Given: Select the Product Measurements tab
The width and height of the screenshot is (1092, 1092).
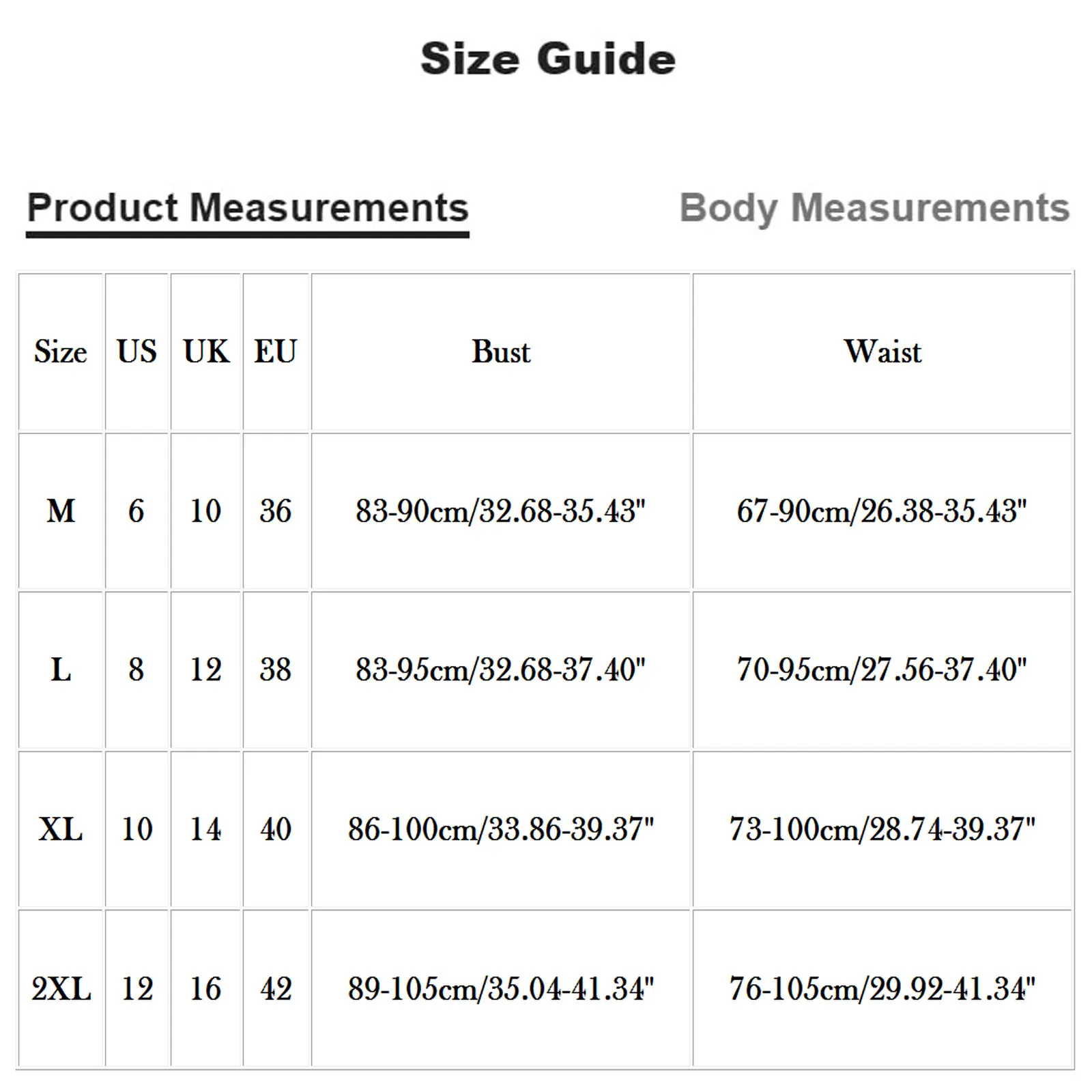Looking at the screenshot, I should click(x=248, y=207).
